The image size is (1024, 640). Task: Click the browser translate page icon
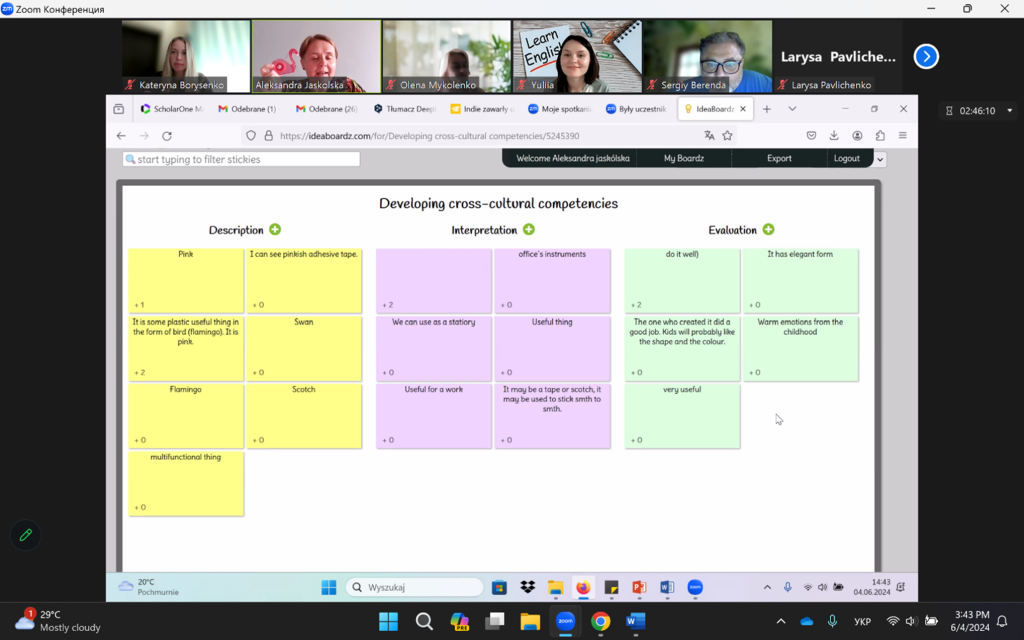(x=709, y=135)
